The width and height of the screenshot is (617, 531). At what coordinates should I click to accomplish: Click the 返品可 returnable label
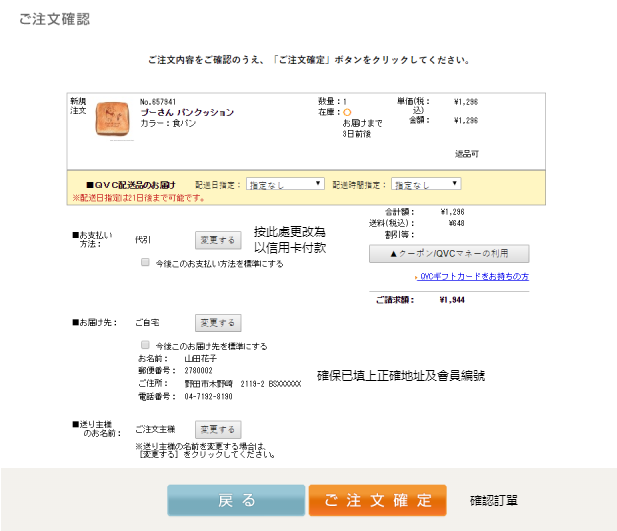[467, 154]
